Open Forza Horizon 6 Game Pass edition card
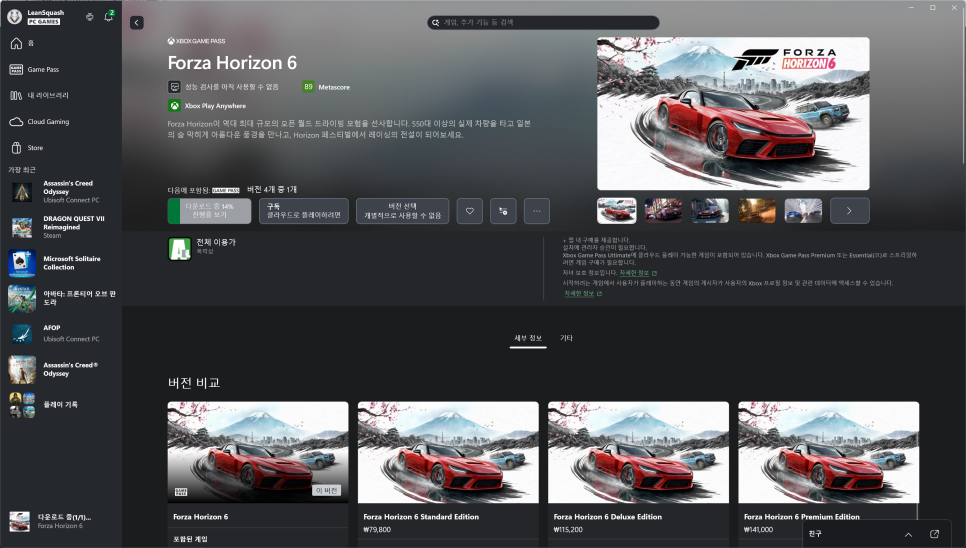This screenshot has height=548, width=966. pyautogui.click(x=258, y=474)
